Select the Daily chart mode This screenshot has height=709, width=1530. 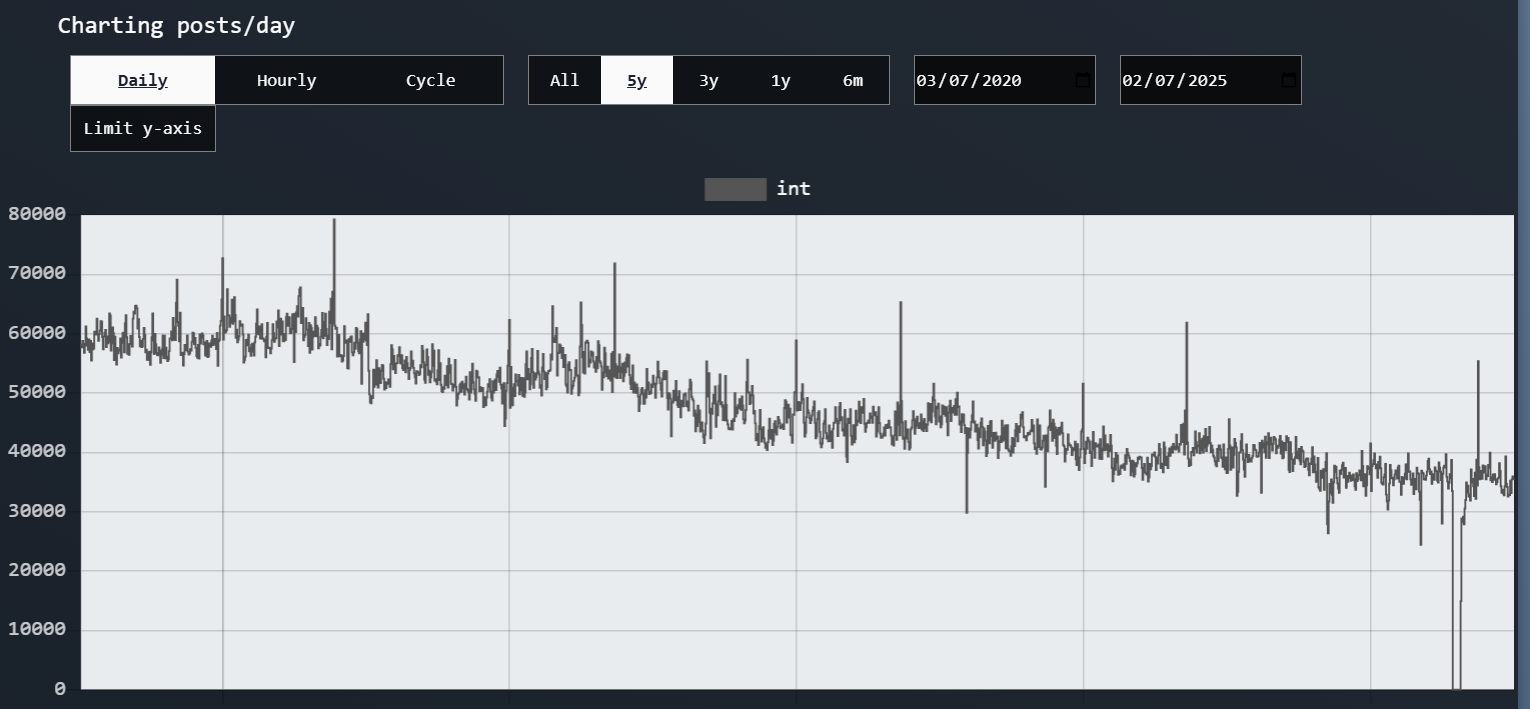click(x=143, y=80)
